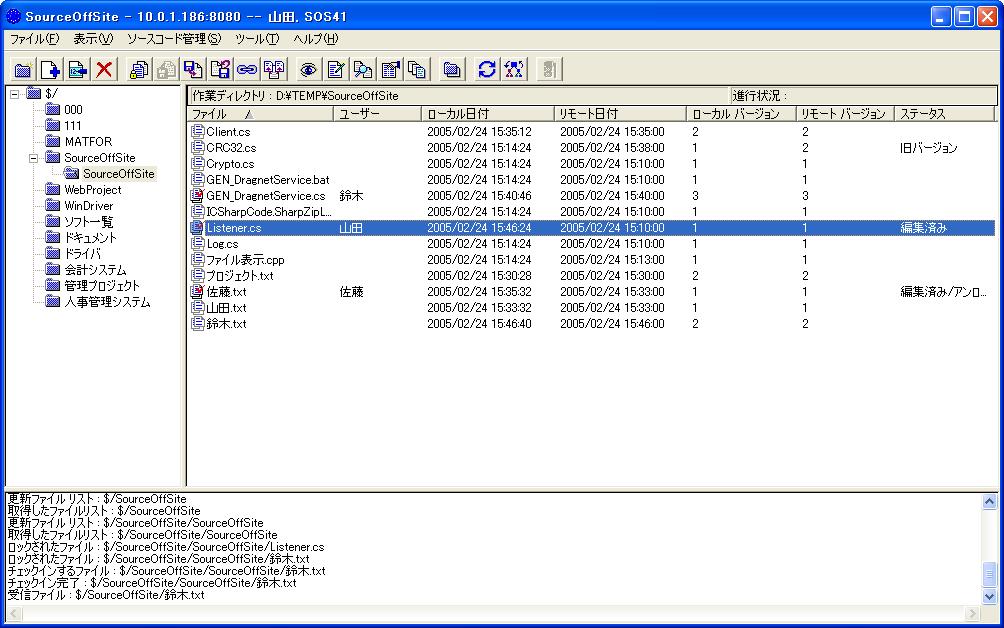Select the 111 folder in the tree
The image size is (1004, 628).
click(x=72, y=125)
